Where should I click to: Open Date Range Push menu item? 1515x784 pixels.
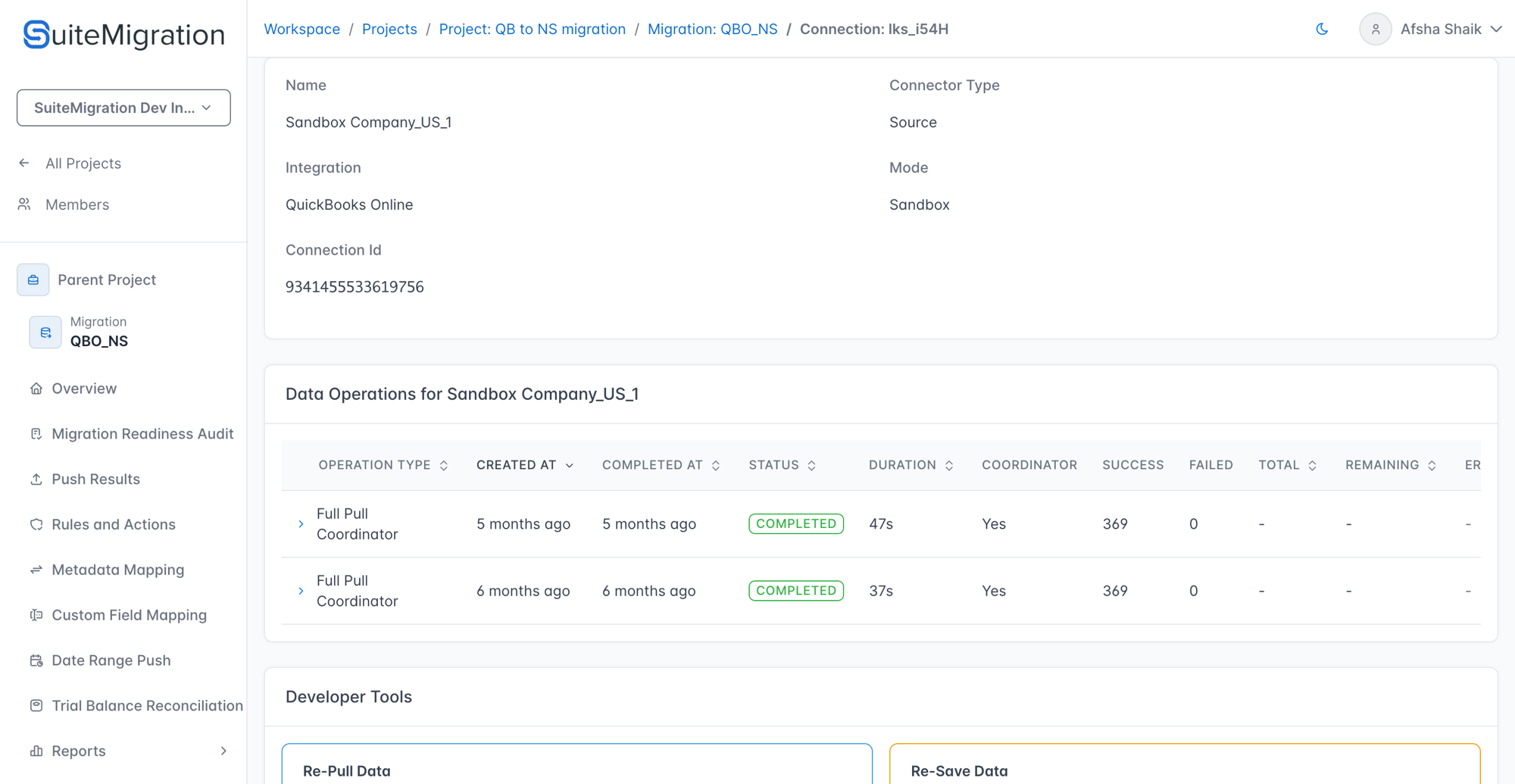point(111,661)
